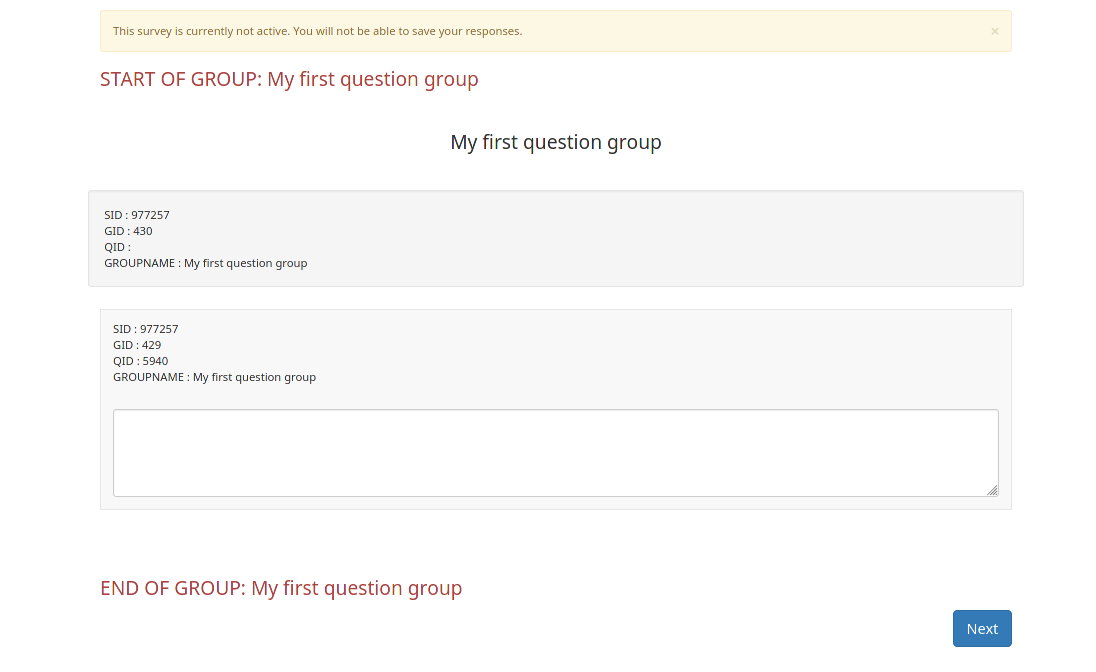Viewport: 1096px width, 672px height.
Task: Click the SID line above the answer text area
Action: click(145, 329)
